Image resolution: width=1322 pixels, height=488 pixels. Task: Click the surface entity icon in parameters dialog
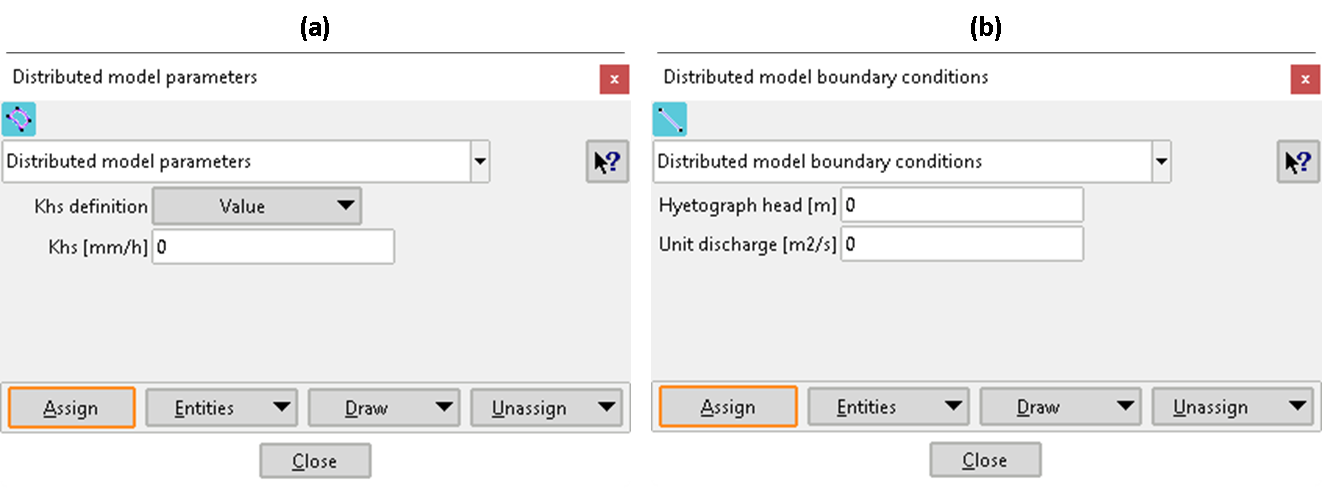[19, 119]
